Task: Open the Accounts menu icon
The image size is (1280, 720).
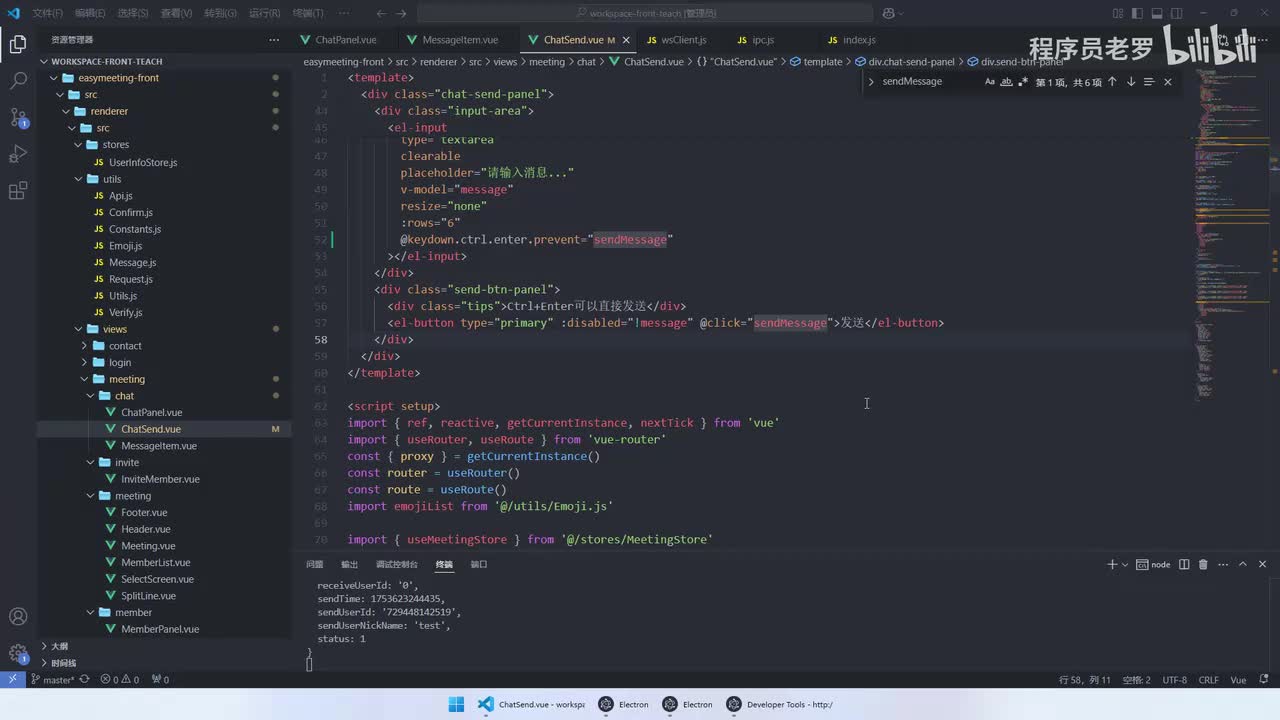Action: 18,617
